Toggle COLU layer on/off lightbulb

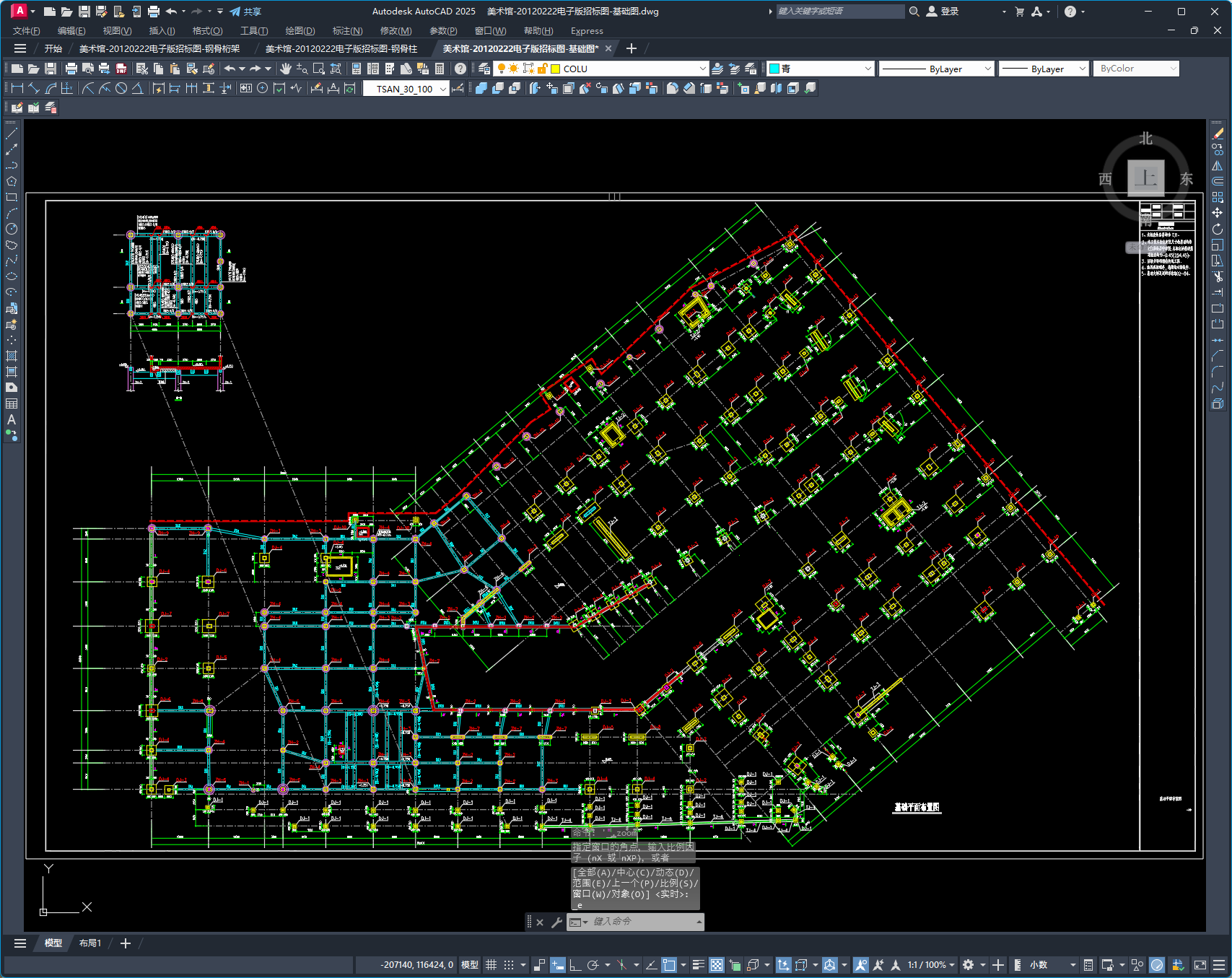tap(502, 69)
